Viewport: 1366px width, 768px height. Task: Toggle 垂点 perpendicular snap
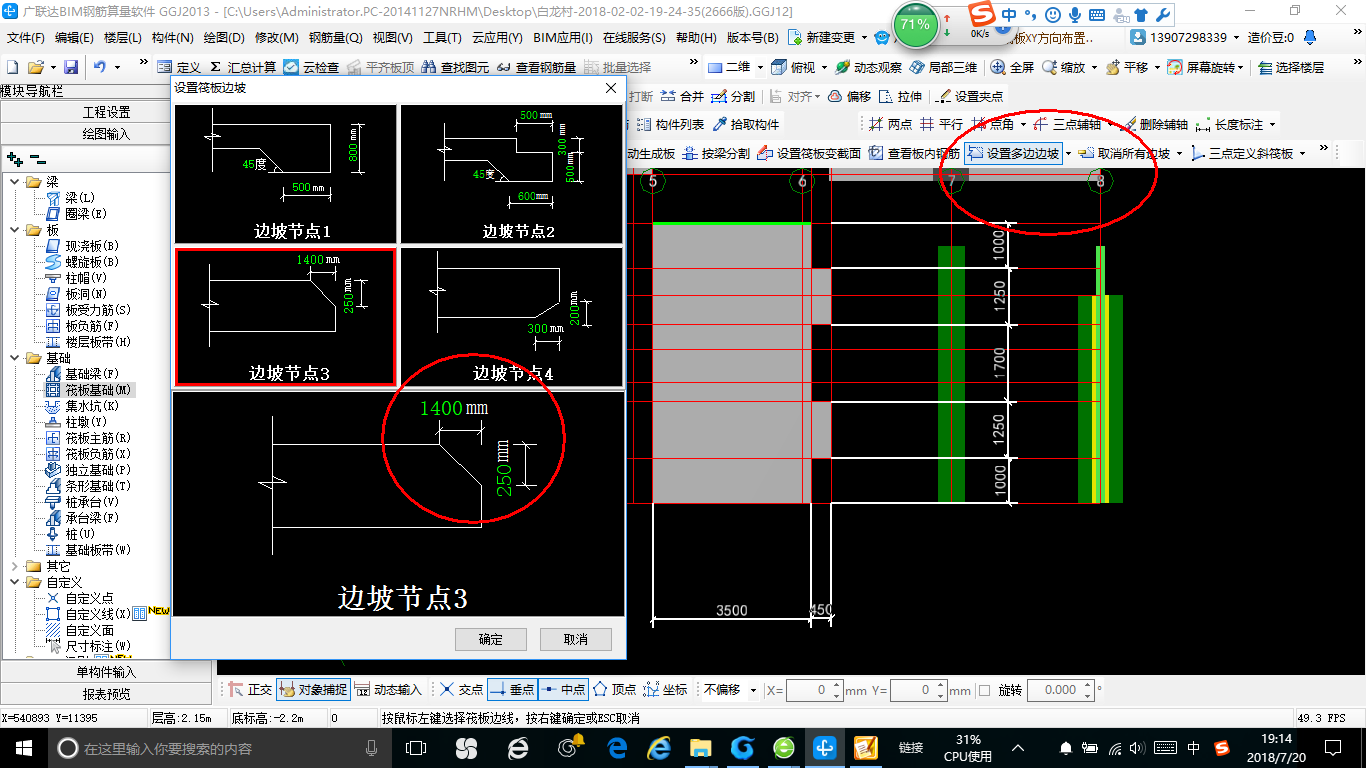tap(513, 690)
